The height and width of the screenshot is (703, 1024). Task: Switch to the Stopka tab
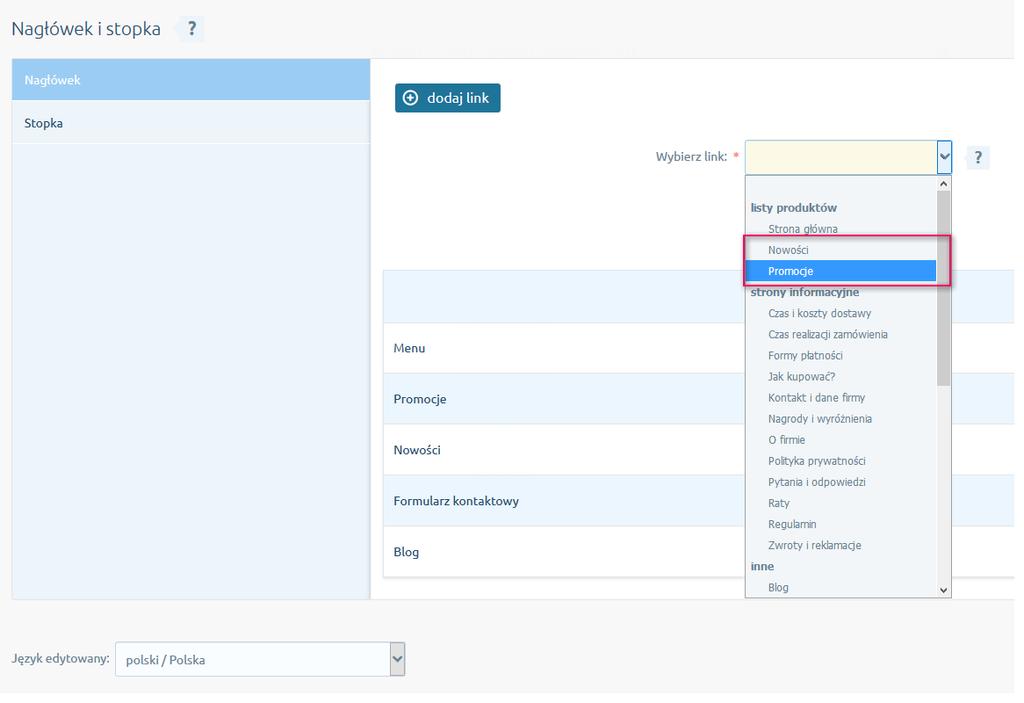pos(191,123)
